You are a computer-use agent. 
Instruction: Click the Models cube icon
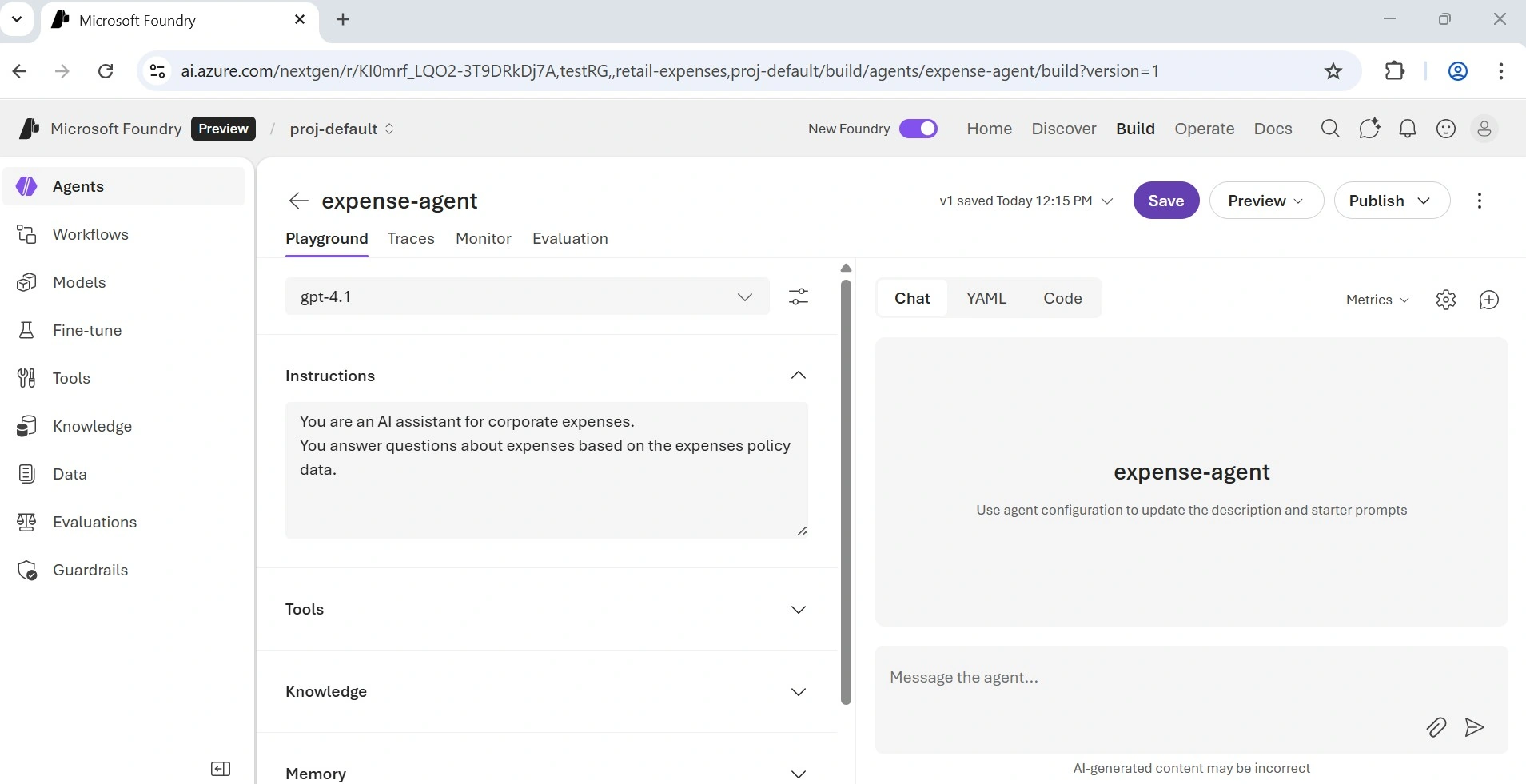point(26,282)
